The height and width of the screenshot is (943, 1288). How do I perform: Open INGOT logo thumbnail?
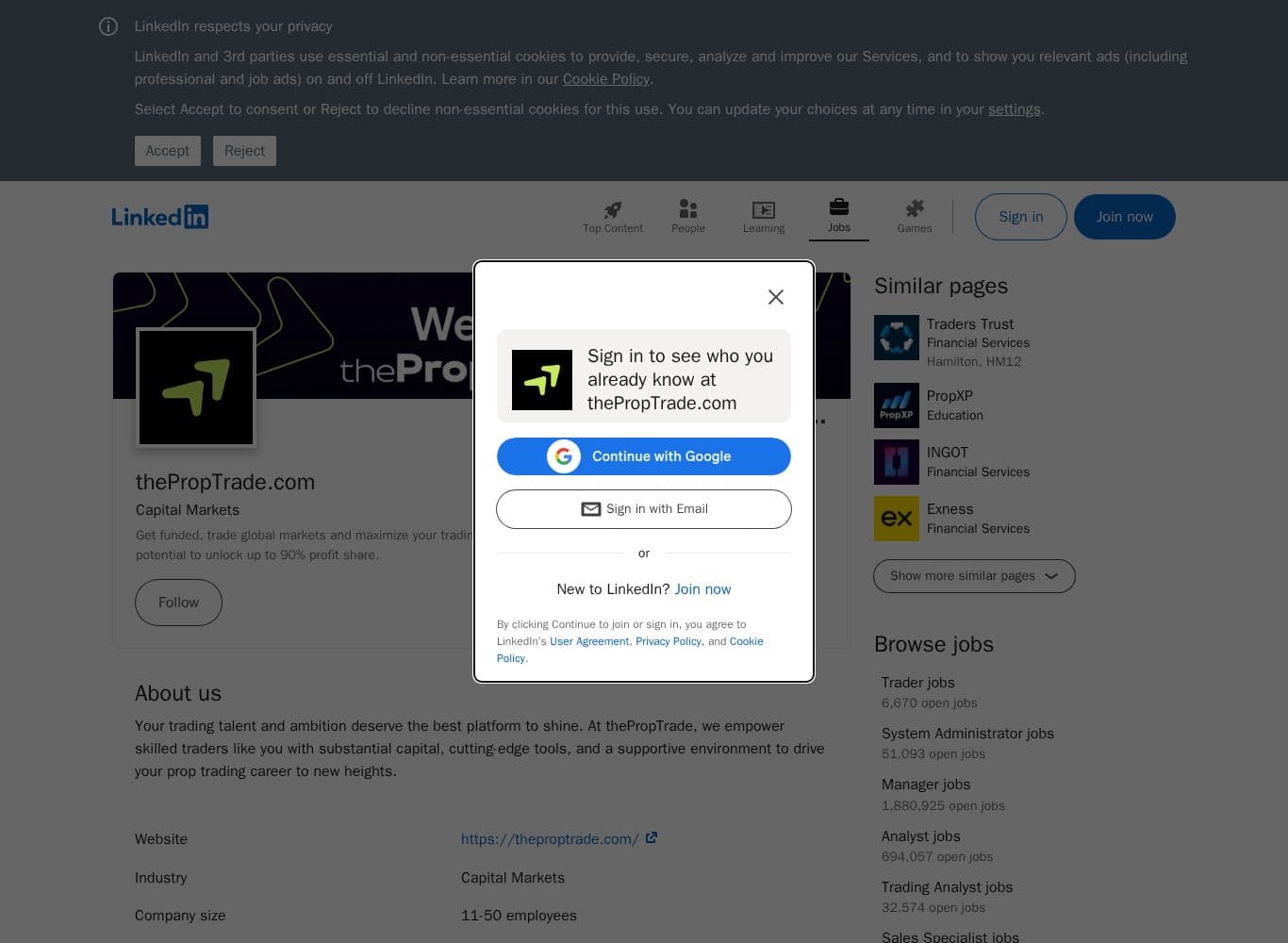(897, 462)
